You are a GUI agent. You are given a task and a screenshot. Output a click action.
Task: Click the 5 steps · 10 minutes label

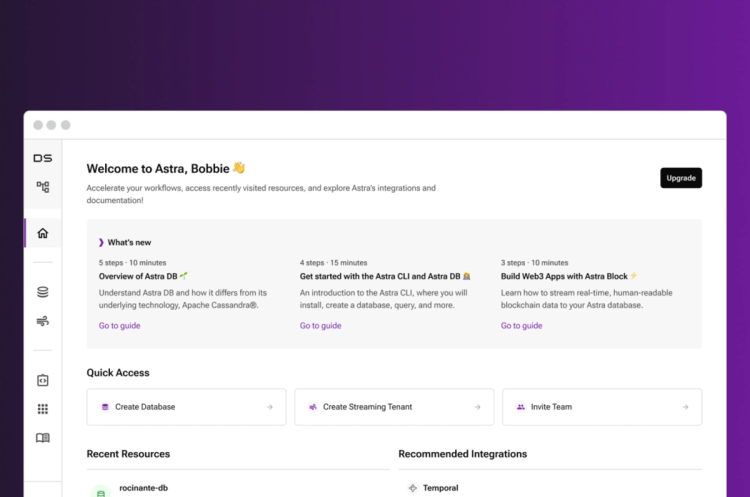tap(132, 263)
